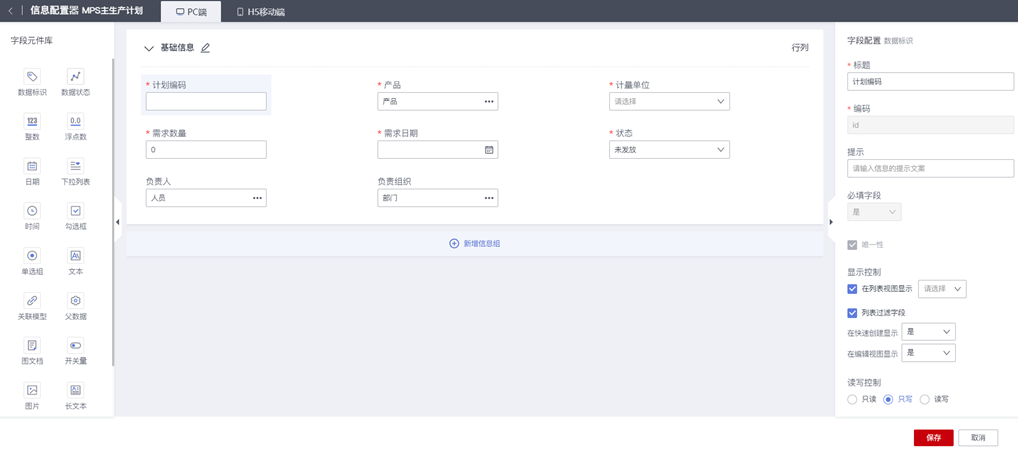
Task: Pick the 开关量 switch component icon
Action: [x=75, y=346]
